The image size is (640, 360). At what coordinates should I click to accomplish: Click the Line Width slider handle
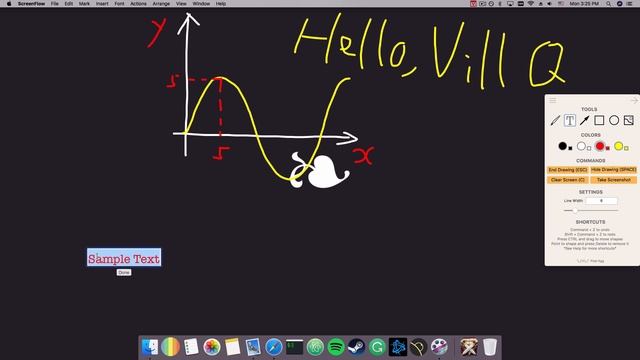coord(575,210)
